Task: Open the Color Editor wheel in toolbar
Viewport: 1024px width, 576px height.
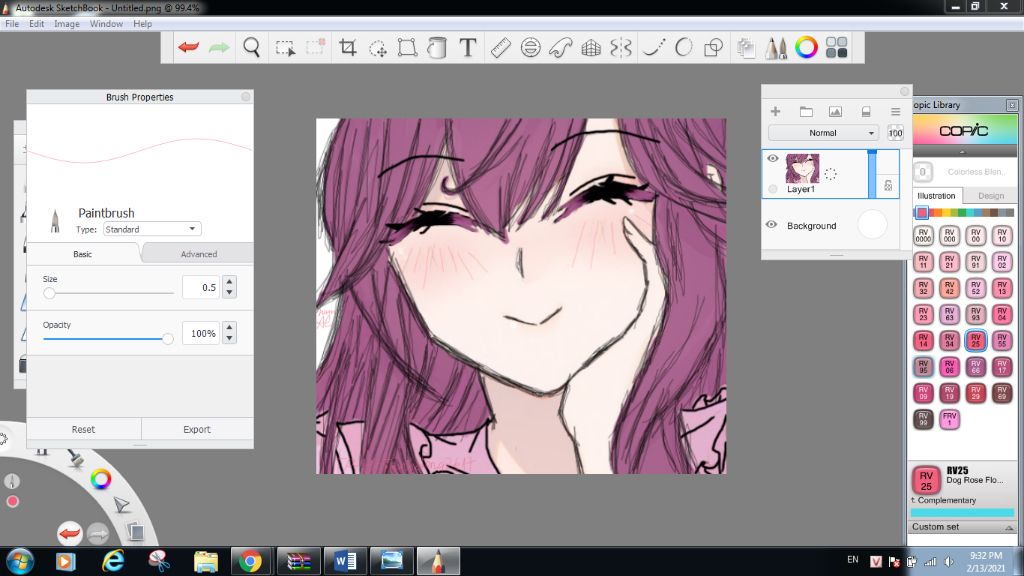Action: coord(806,47)
